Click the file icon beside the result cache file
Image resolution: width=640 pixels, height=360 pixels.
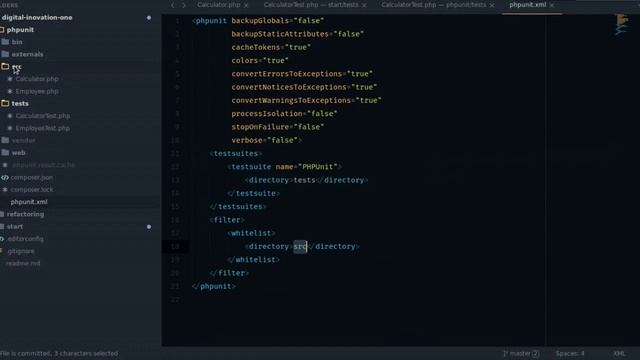[5, 165]
